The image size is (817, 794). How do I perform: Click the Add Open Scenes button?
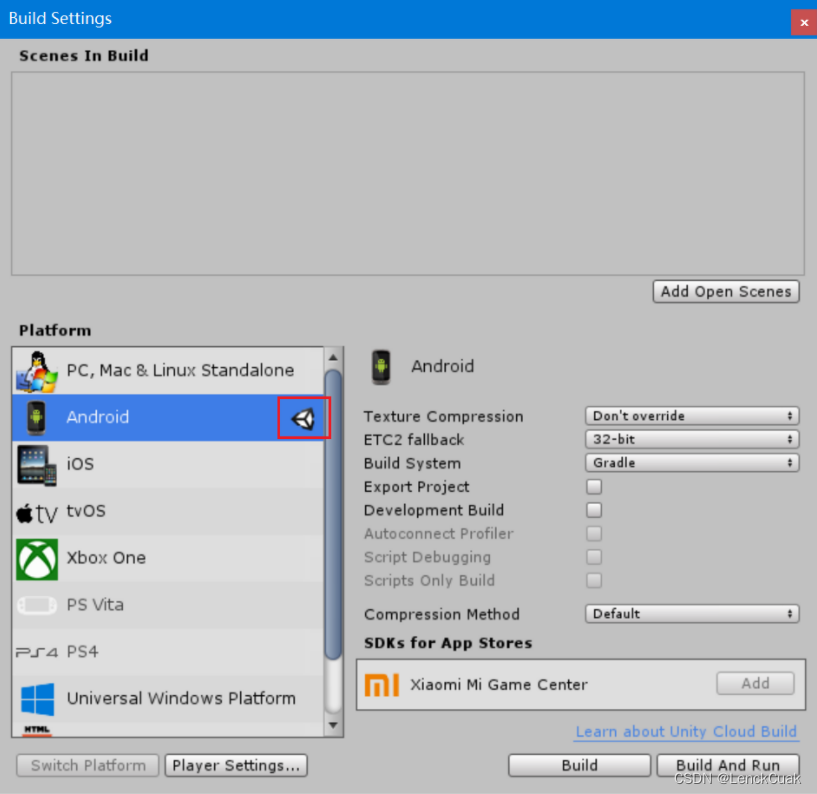[x=726, y=291]
